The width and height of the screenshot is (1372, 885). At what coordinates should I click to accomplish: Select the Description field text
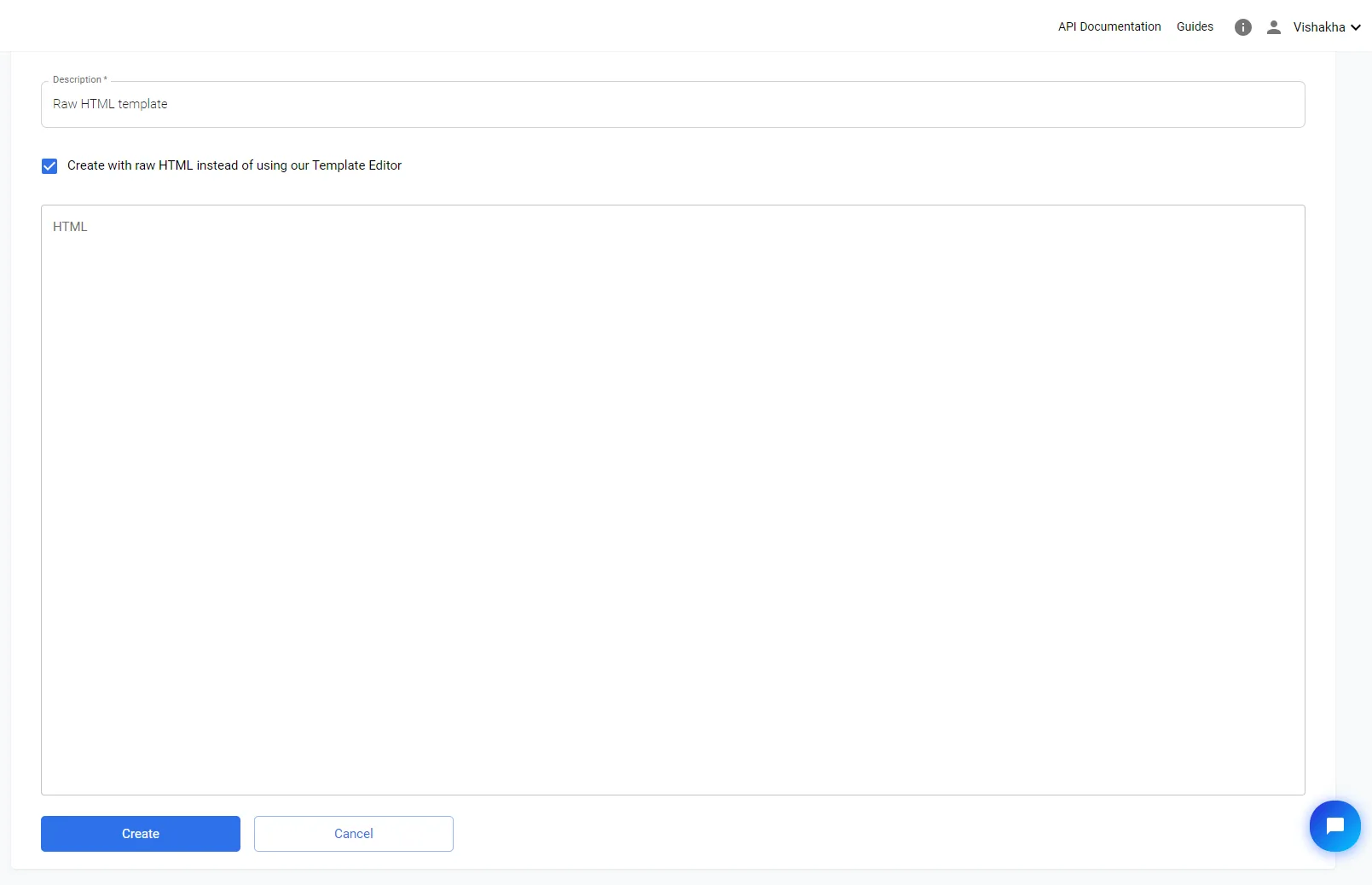672,104
